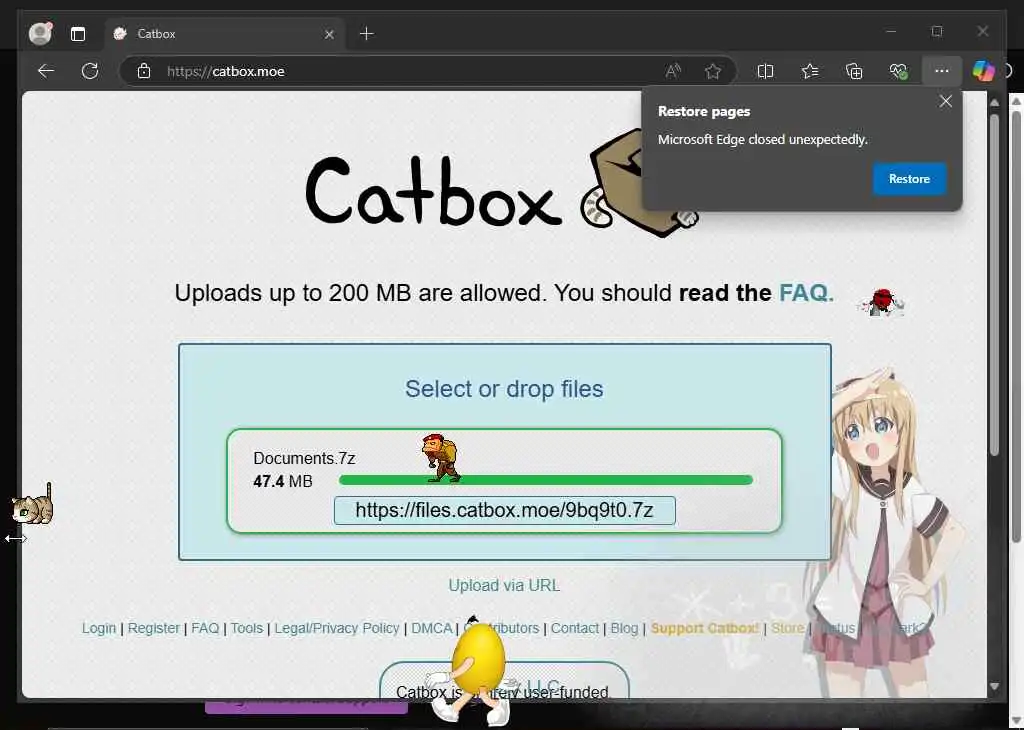Open the Blog link
The width and height of the screenshot is (1024, 730).
pyautogui.click(x=624, y=628)
